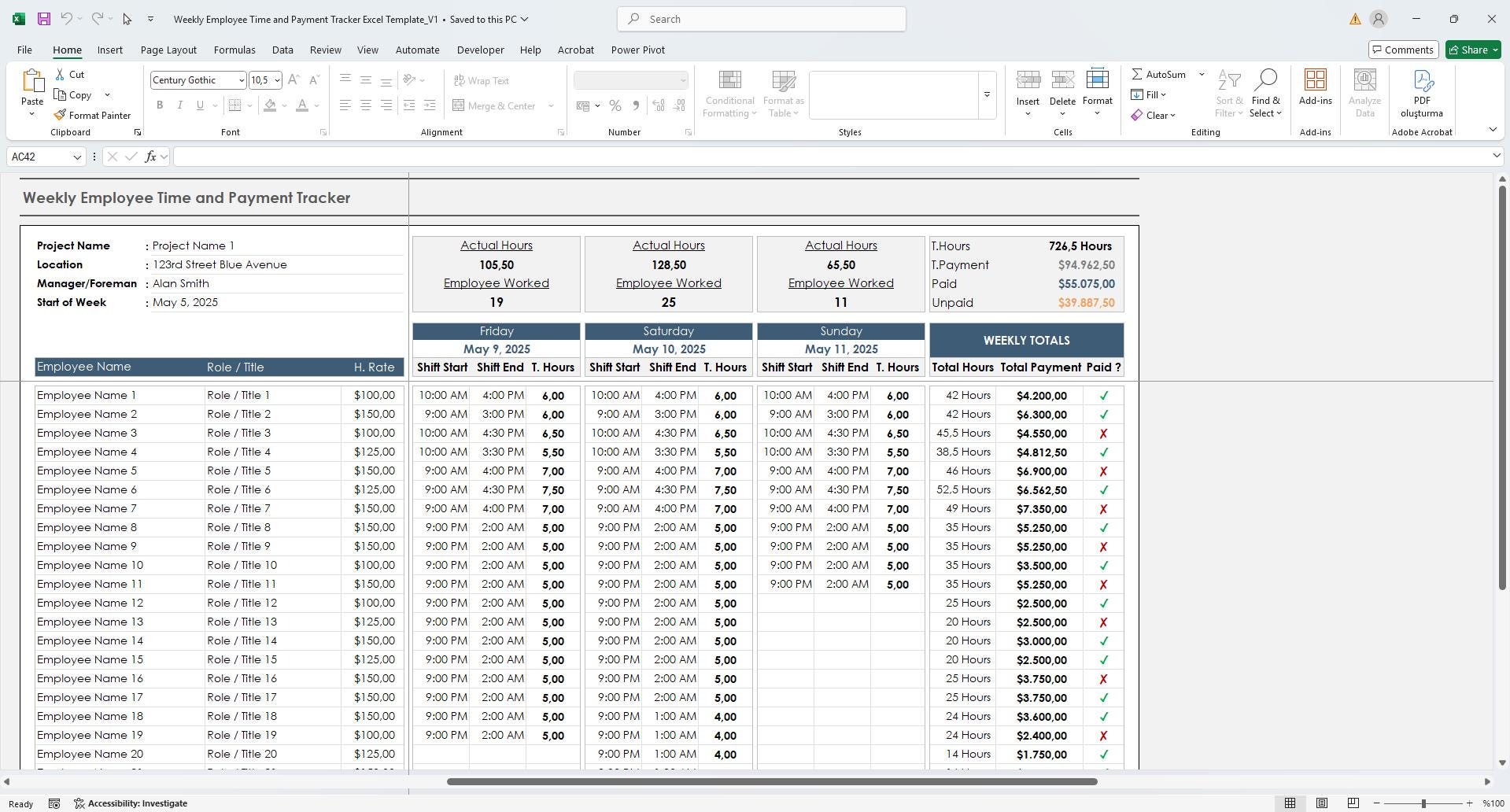
Task: Open the font name dropdown Century Gothic
Action: (241, 80)
